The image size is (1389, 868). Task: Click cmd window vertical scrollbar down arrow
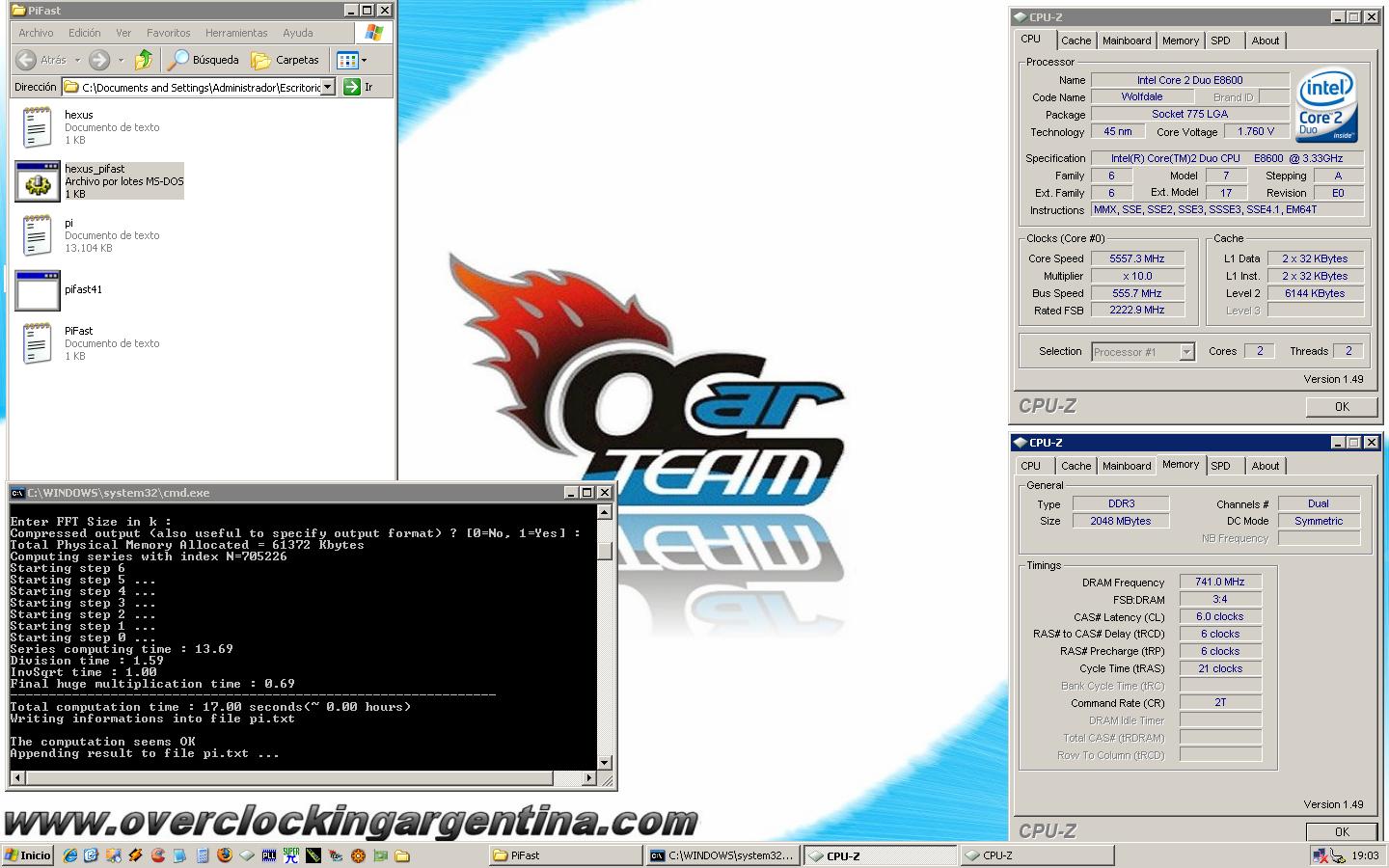(605, 763)
